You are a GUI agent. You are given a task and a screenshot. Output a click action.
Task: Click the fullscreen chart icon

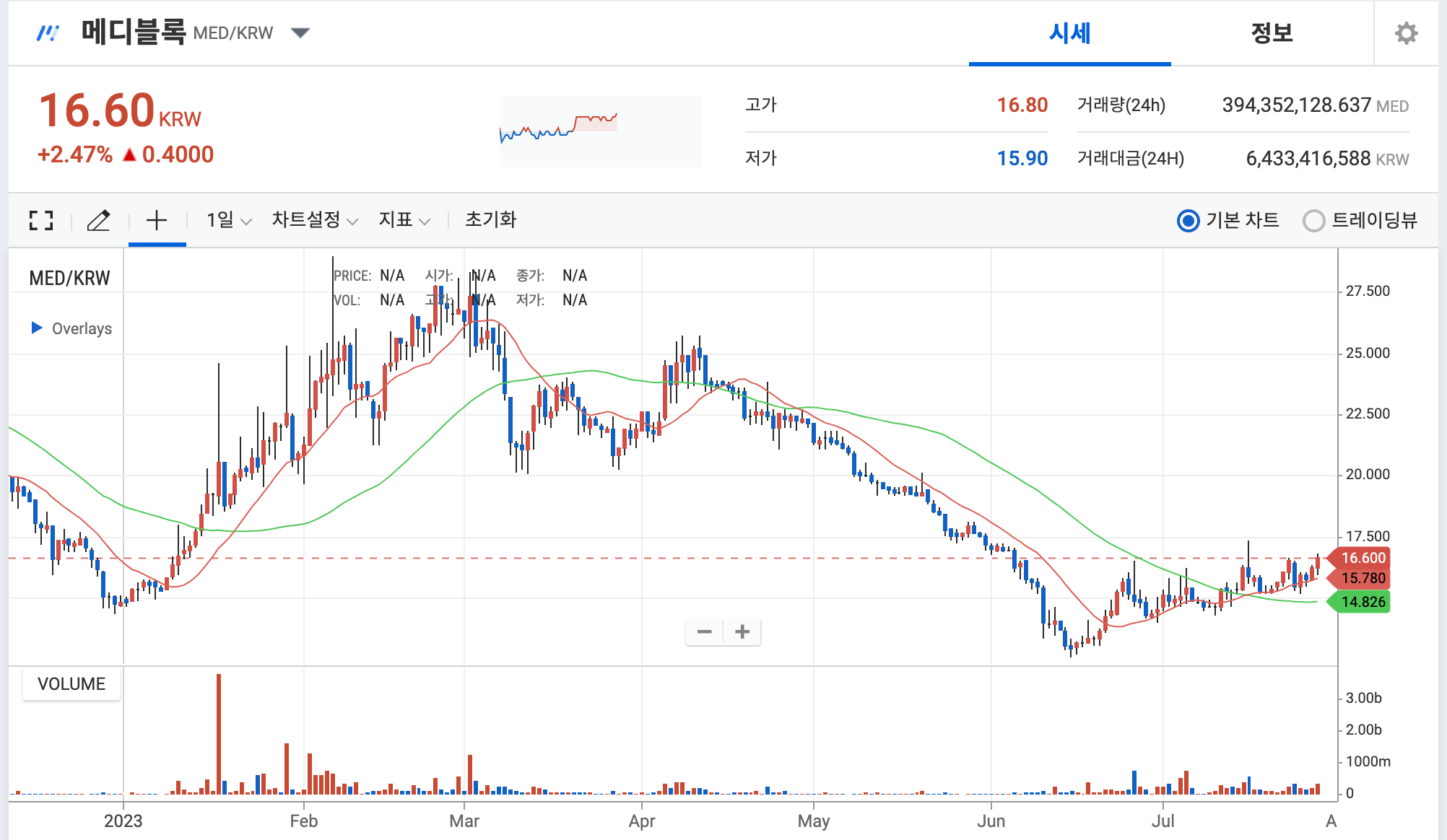pos(41,220)
